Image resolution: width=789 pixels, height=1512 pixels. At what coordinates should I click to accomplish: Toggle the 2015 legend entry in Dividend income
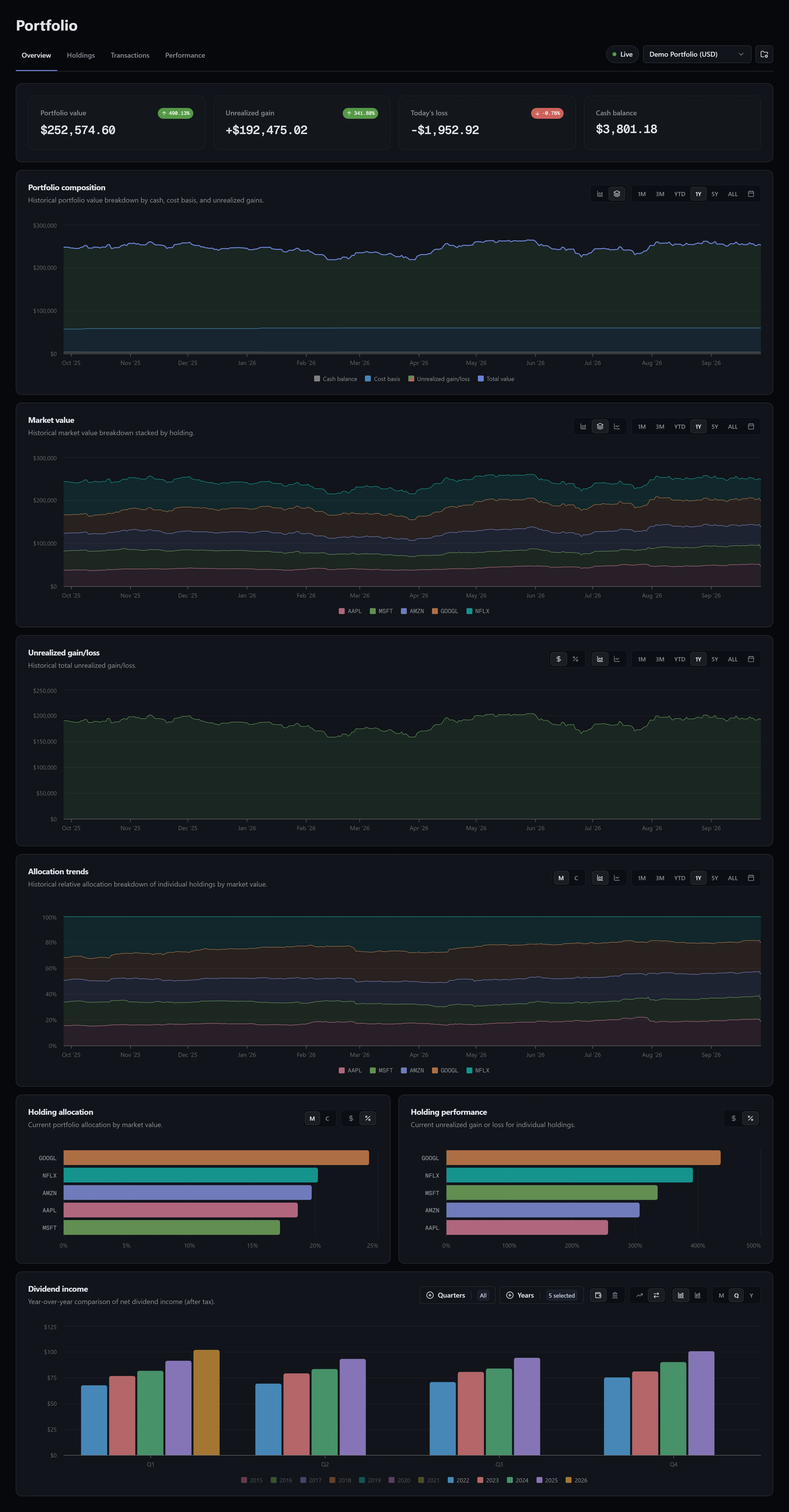pyautogui.click(x=251, y=1480)
